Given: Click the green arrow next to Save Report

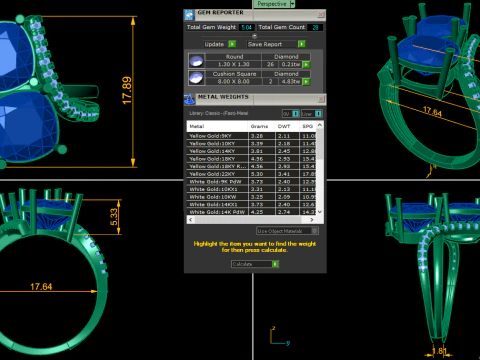Looking at the screenshot, I should [x=301, y=44].
